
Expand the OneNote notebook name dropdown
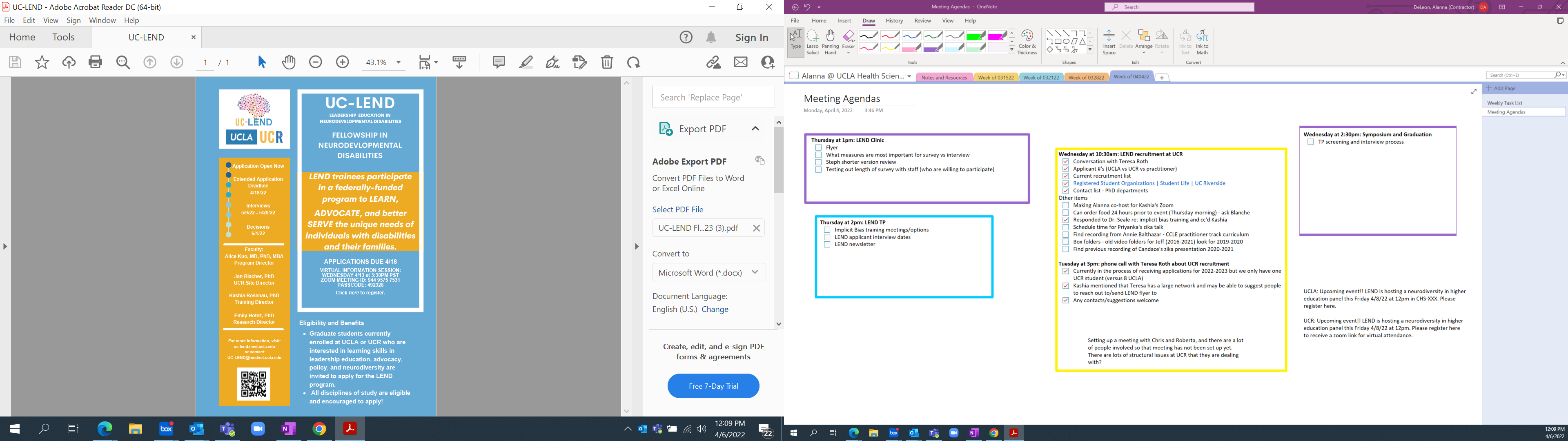(x=909, y=77)
